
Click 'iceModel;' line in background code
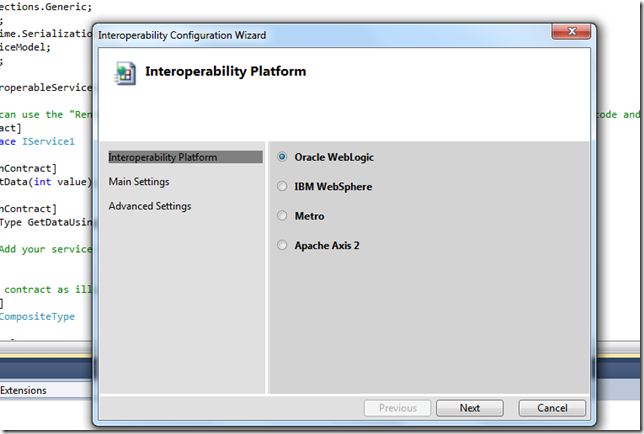[25, 47]
